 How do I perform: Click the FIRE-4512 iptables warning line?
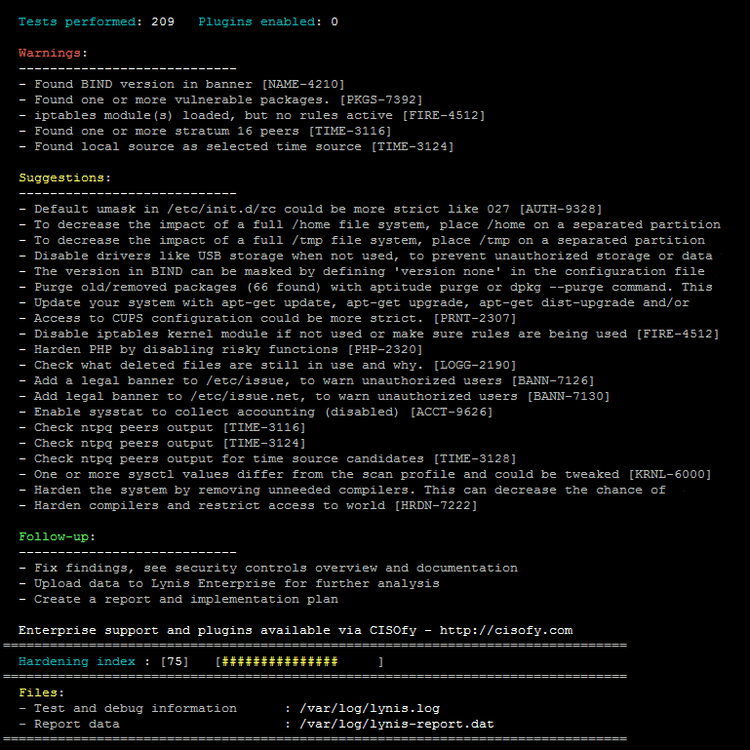[x=252, y=116]
